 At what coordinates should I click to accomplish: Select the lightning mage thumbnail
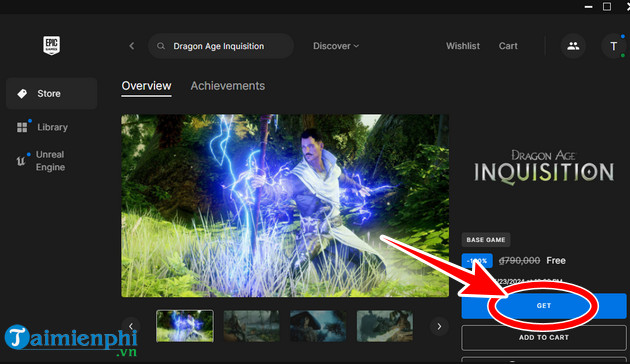185,326
